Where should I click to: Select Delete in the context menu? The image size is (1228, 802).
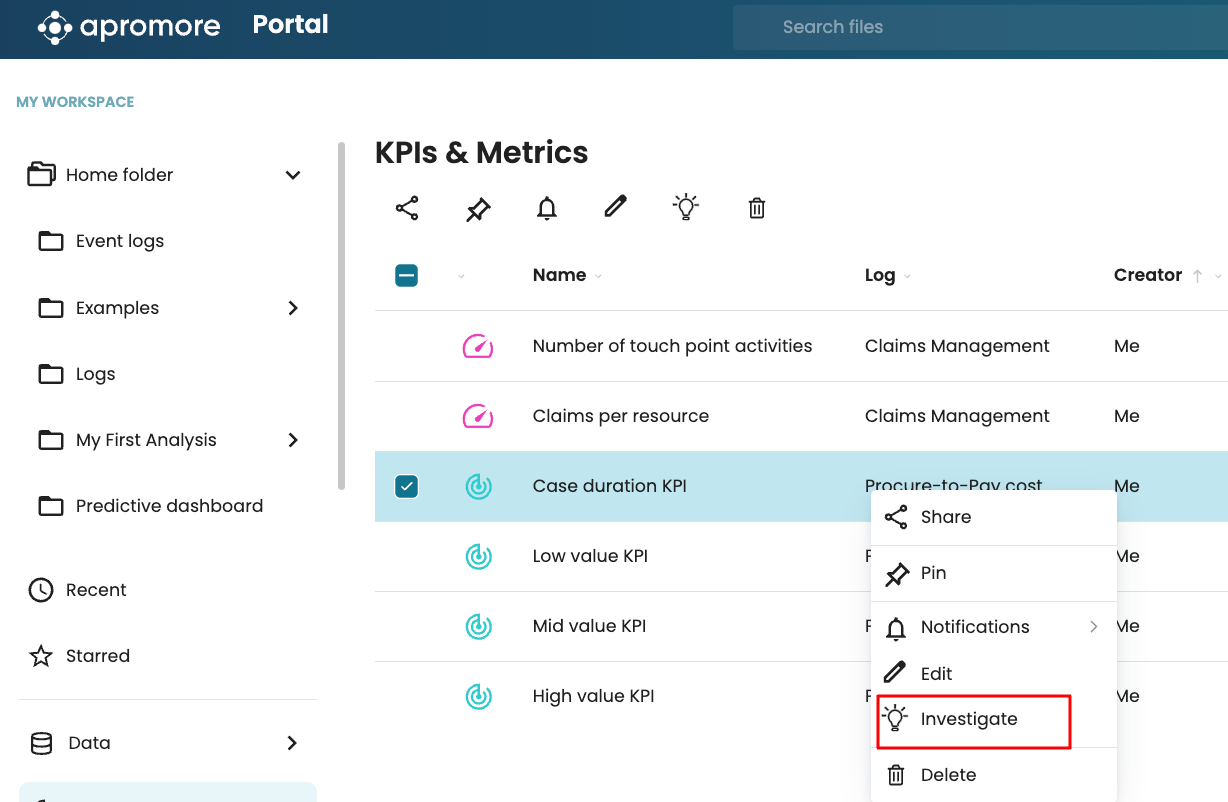tap(948, 775)
